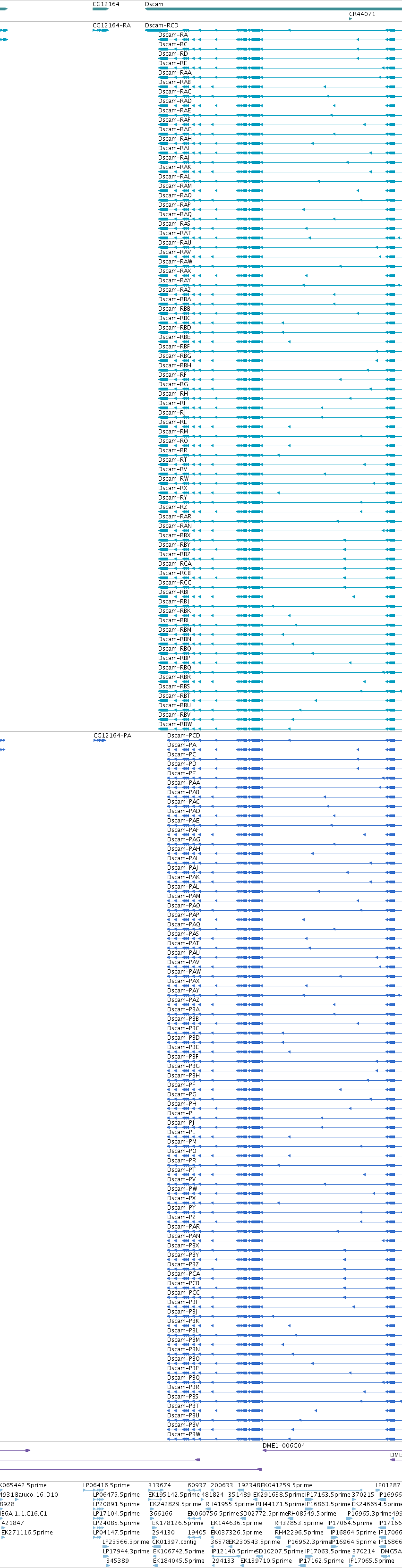The image size is (402, 1568).
Task: Click the Dscam-PAQ protein label
Action: 183,924
